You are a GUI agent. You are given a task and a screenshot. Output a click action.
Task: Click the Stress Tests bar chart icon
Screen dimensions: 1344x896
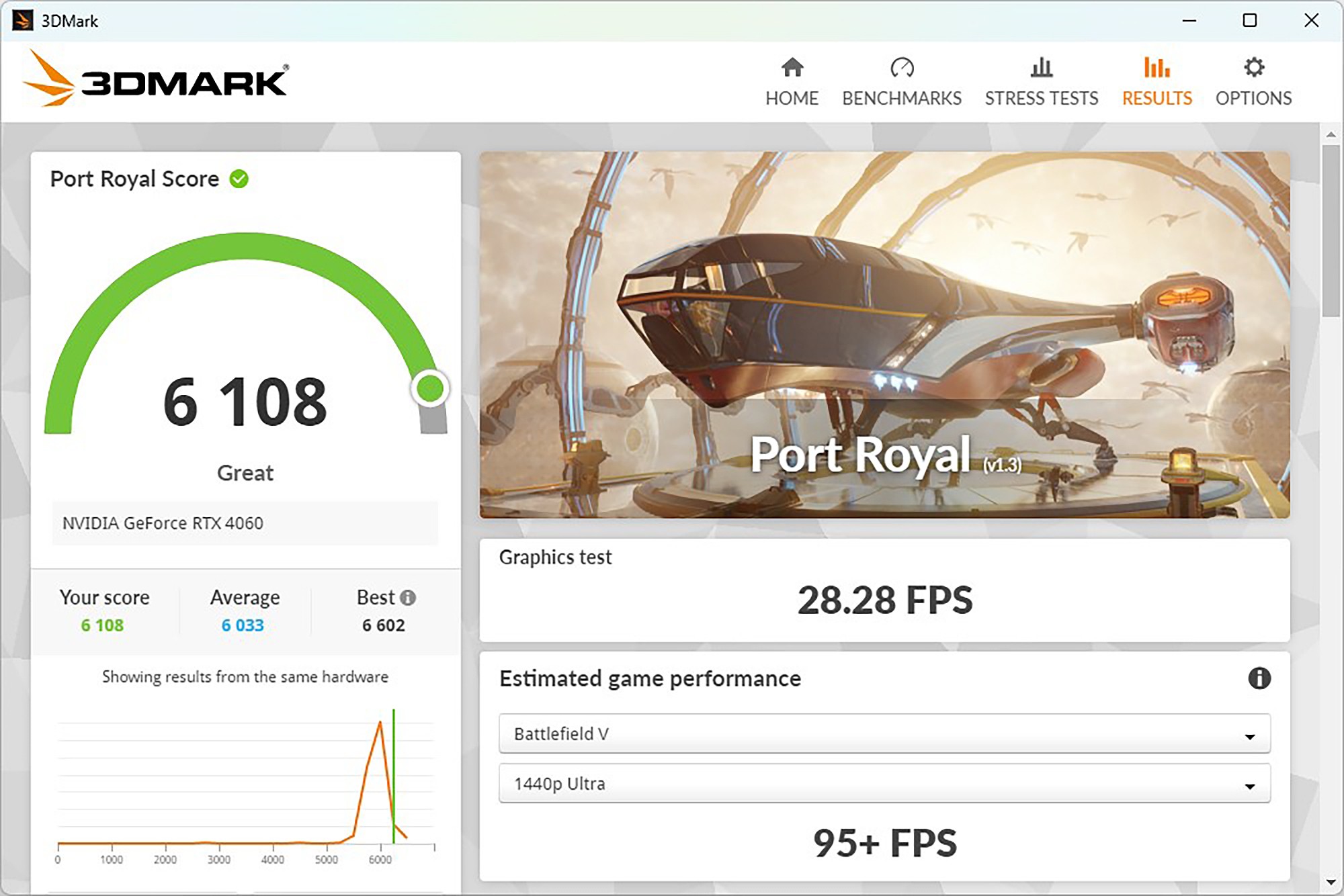pos(1042,67)
